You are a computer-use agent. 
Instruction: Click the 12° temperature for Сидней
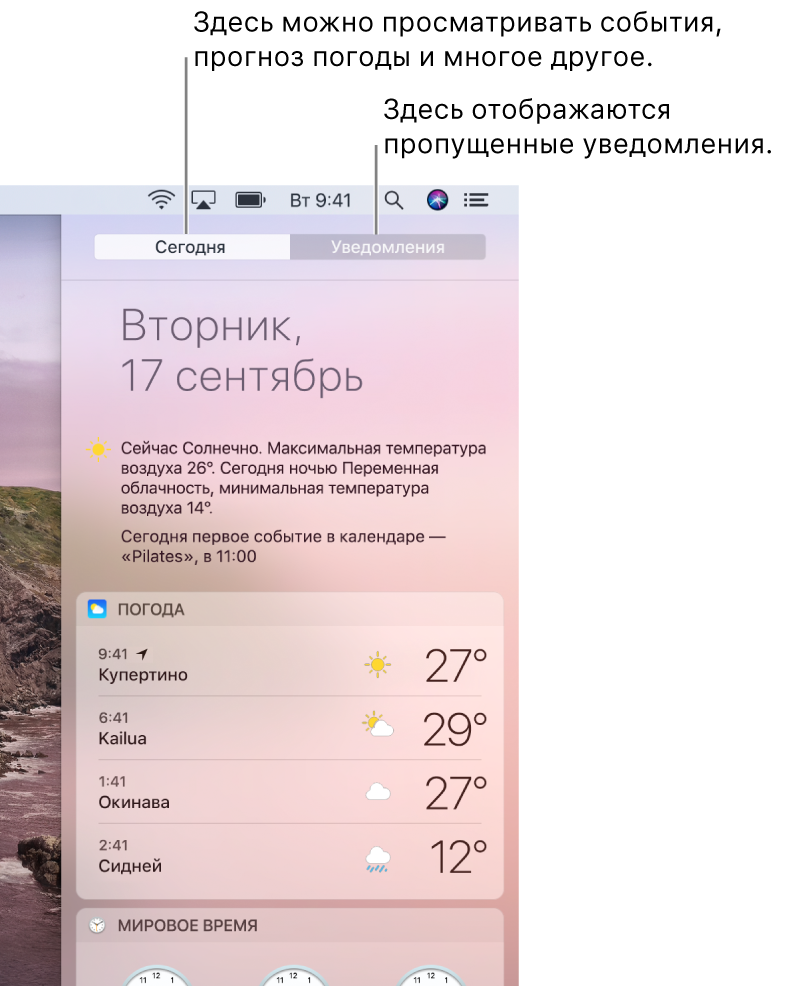click(x=459, y=857)
